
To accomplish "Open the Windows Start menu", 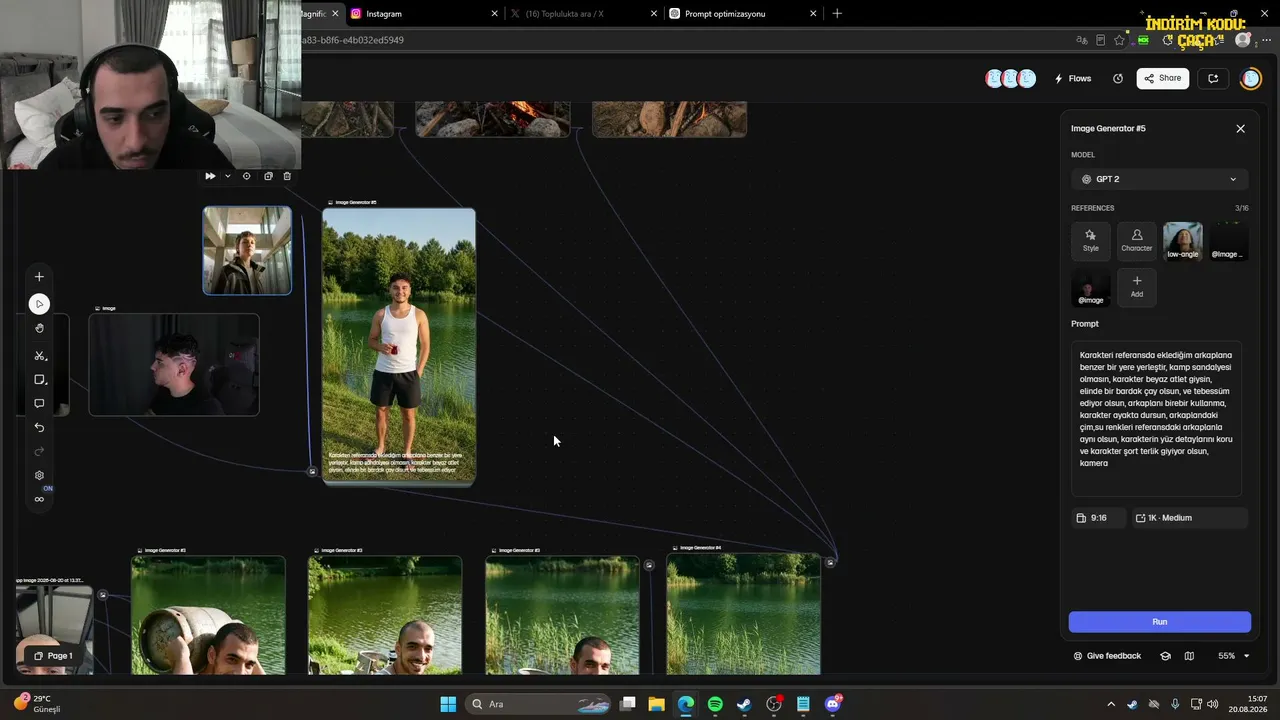I will pyautogui.click(x=448, y=704).
